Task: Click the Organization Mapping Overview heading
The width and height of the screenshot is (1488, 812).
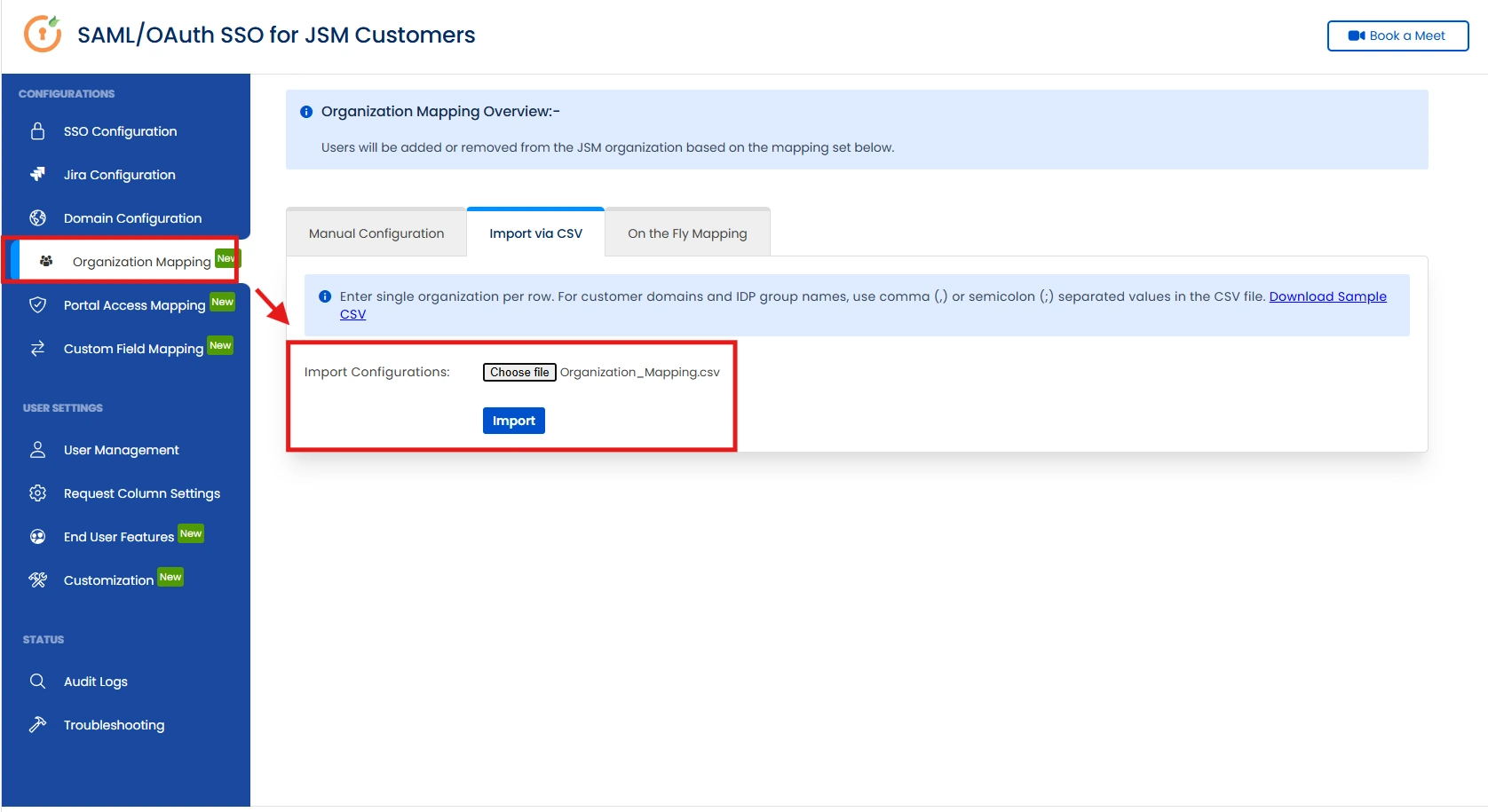Action: coord(440,111)
